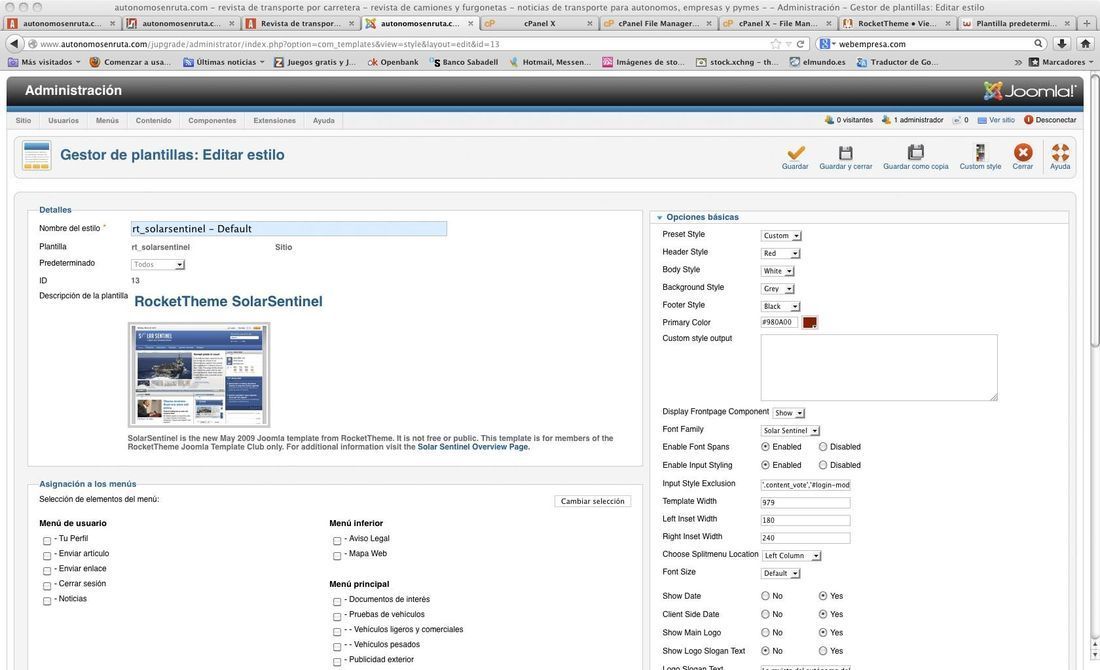Open the Ayuda lifebuoy icon

click(1060, 152)
